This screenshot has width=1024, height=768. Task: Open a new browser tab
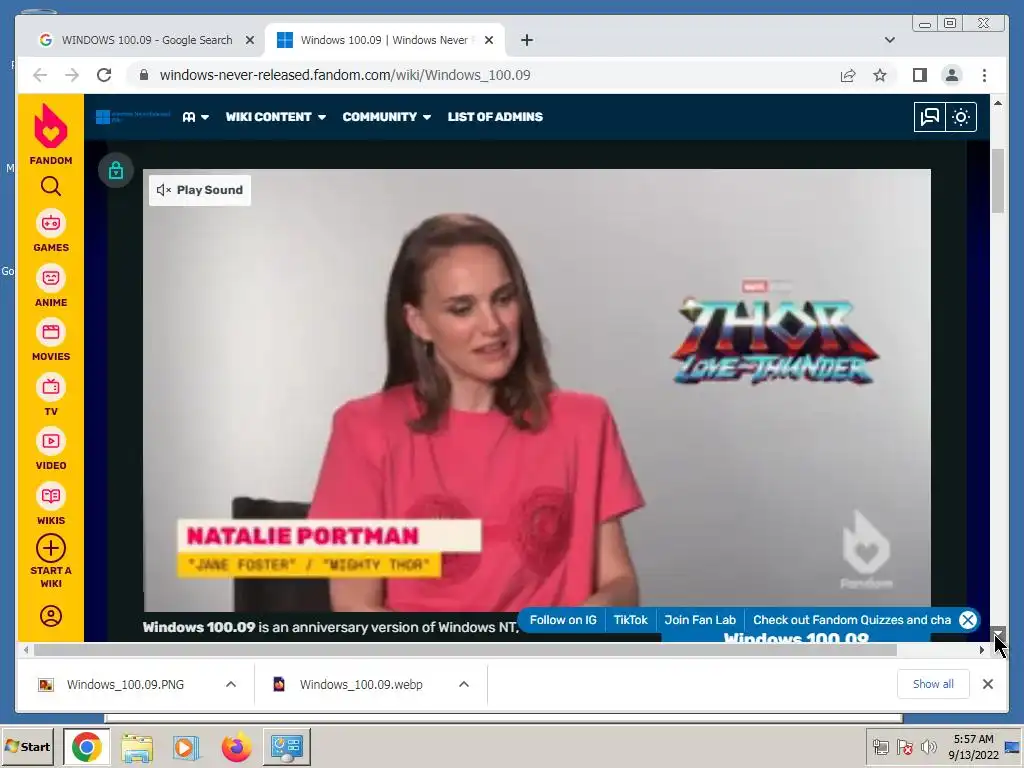[526, 40]
